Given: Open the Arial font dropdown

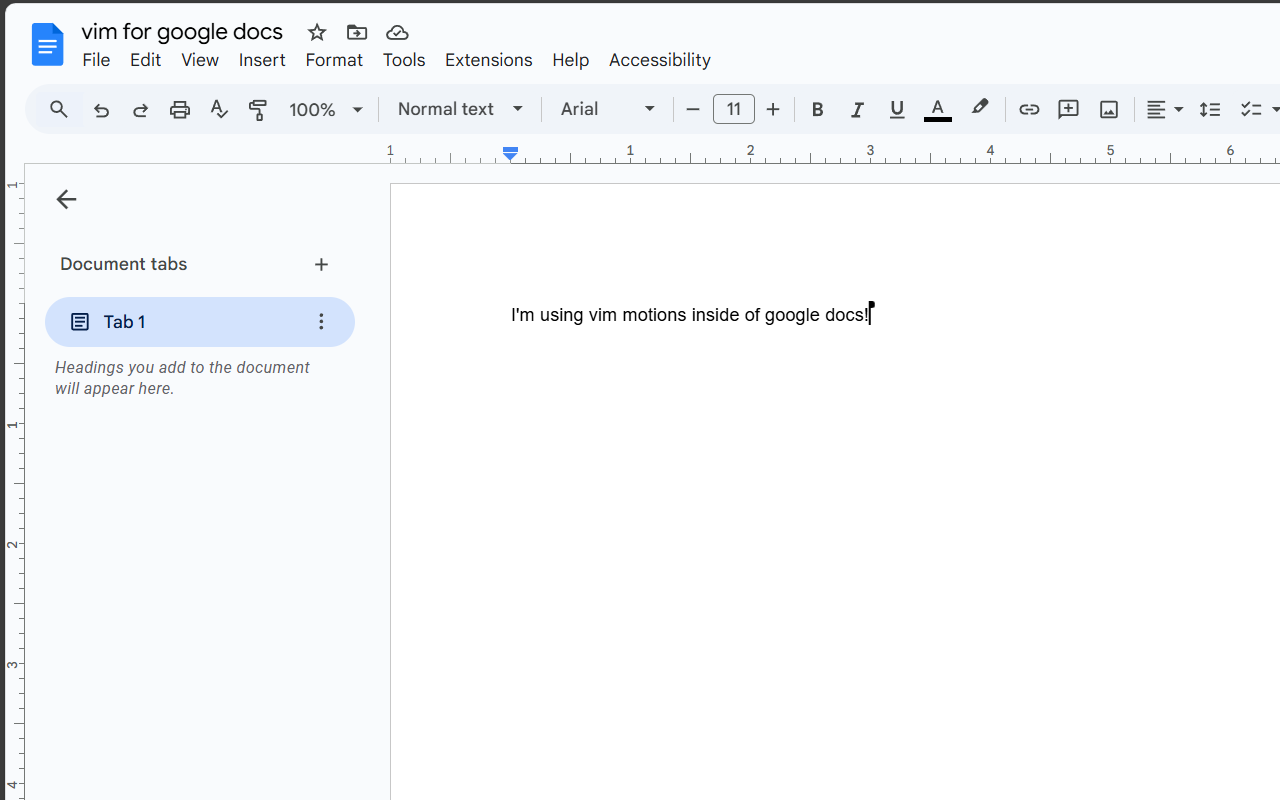Looking at the screenshot, I should (607, 110).
